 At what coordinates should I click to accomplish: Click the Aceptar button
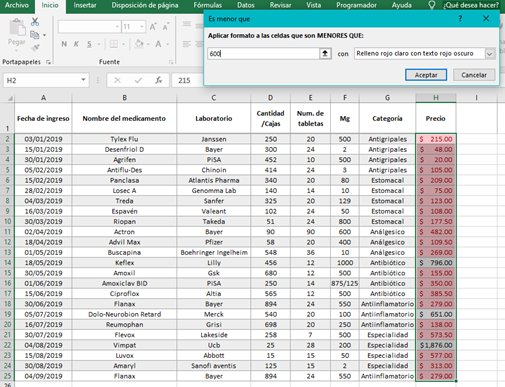coord(426,75)
